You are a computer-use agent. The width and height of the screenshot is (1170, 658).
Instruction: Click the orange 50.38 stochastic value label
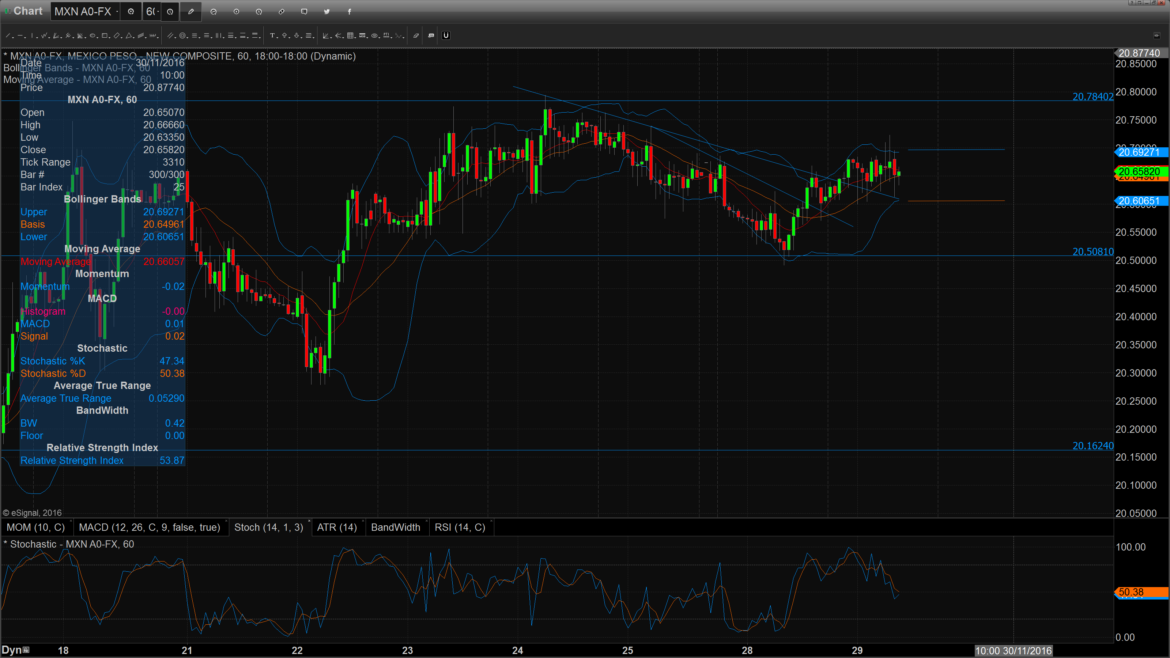[1142, 592]
